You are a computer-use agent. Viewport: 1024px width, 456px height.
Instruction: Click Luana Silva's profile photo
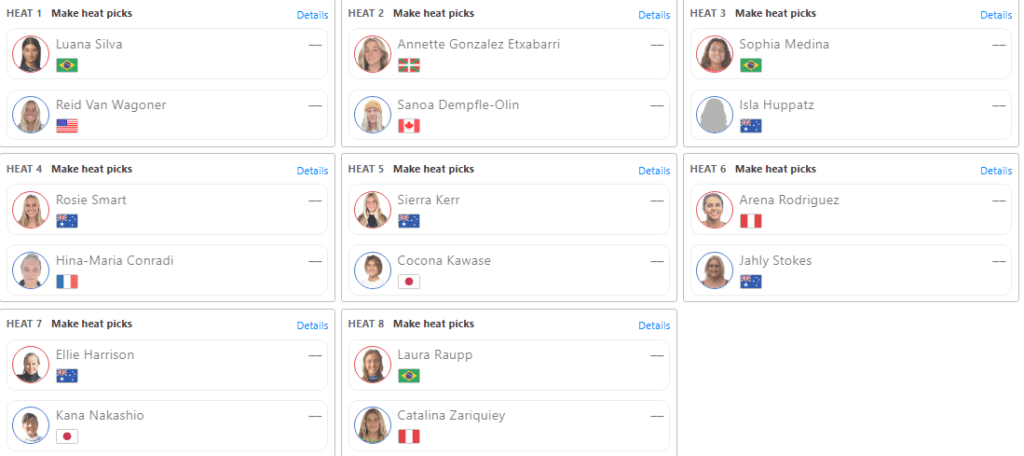(31, 54)
